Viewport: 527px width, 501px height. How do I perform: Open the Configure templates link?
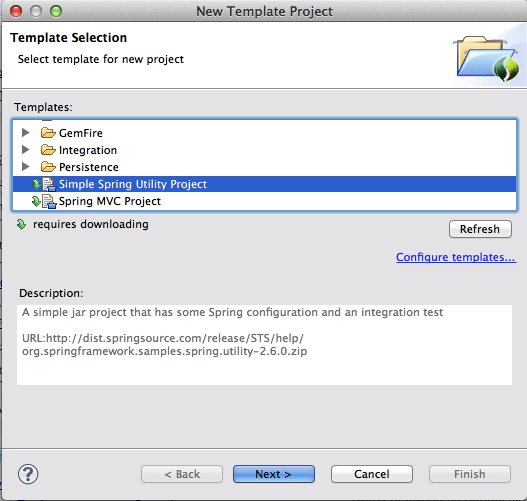456,257
